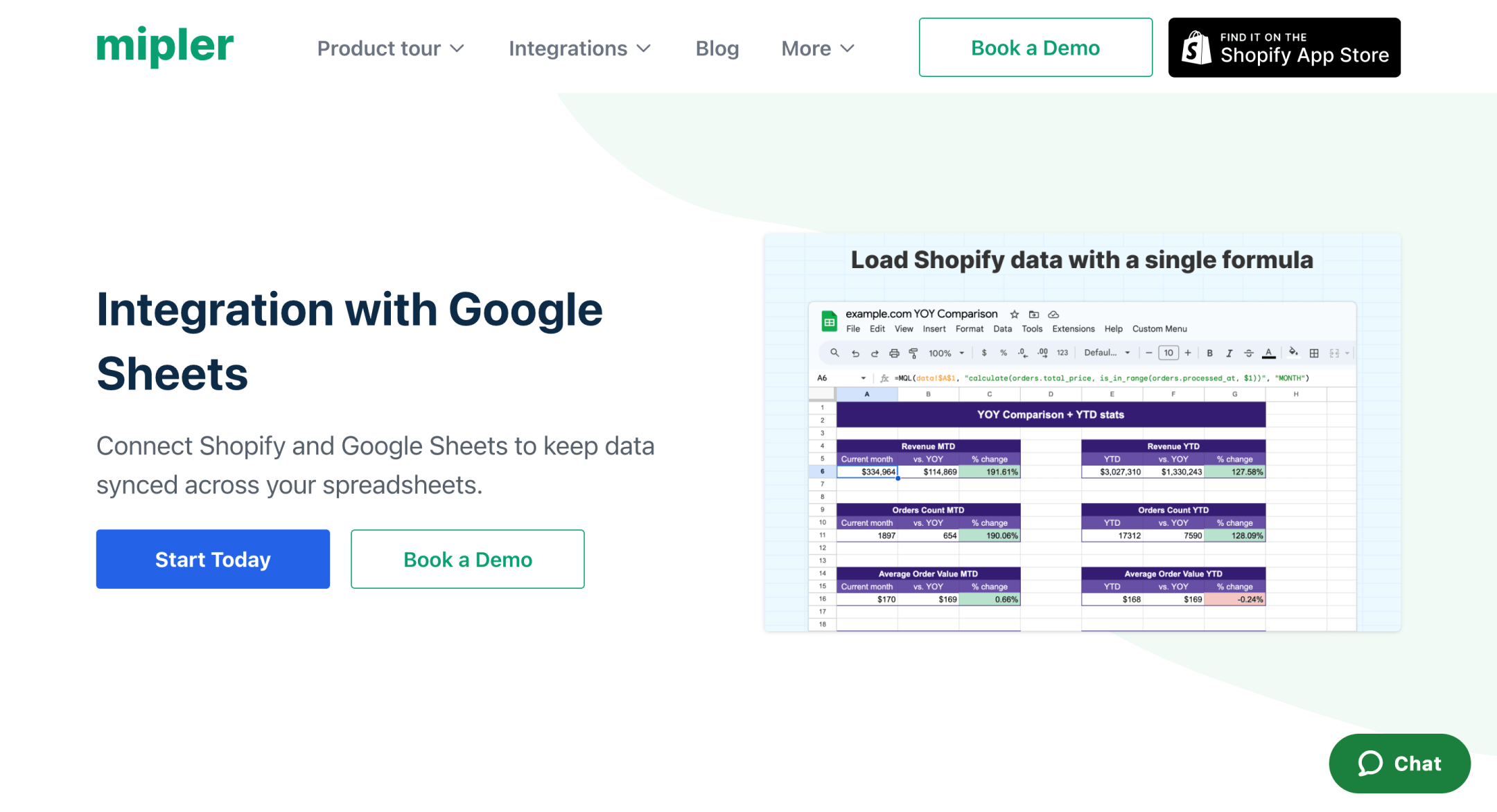This screenshot has height=812, width=1497.
Task: Expand the Integrations dropdown
Action: 579,48
